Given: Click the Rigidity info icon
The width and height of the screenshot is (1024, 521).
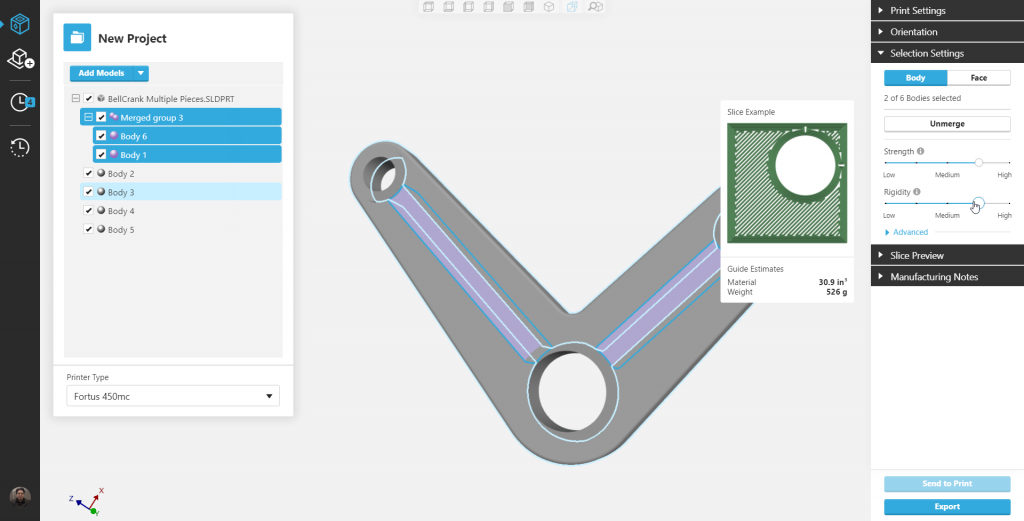Looking at the screenshot, I should pos(917,192).
